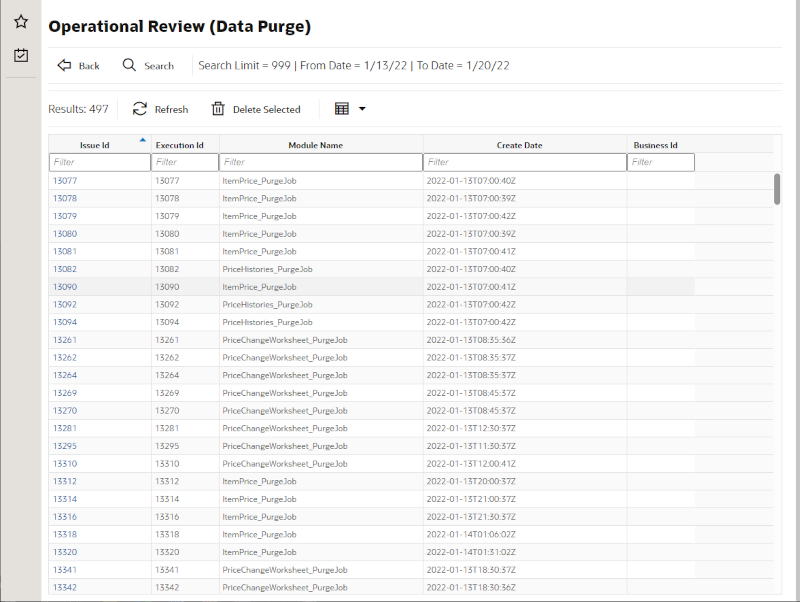This screenshot has width=800, height=602.
Task: Open issue 13342 link
Action: (x=65, y=588)
